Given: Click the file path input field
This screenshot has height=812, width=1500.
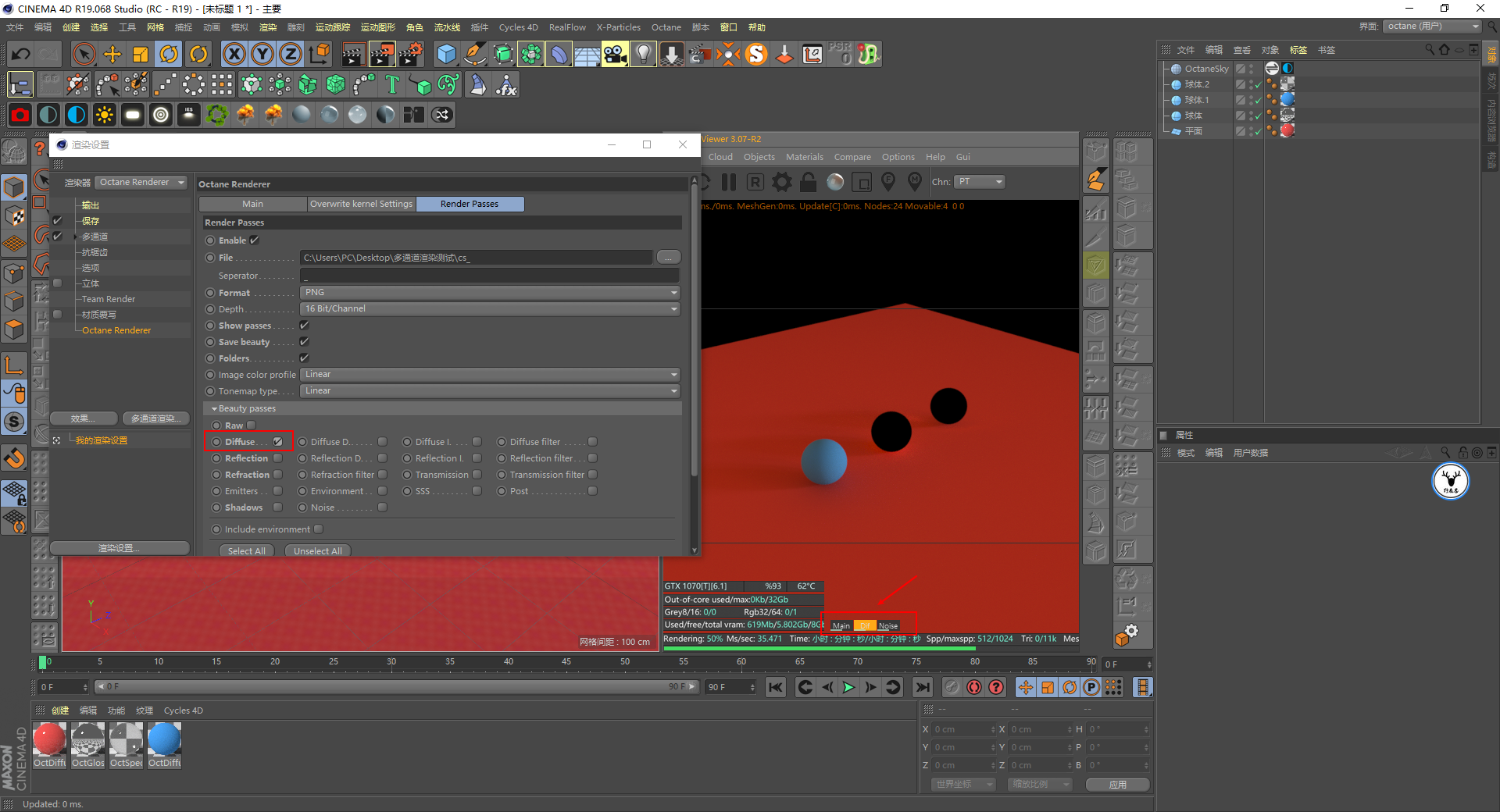Looking at the screenshot, I should [477, 258].
